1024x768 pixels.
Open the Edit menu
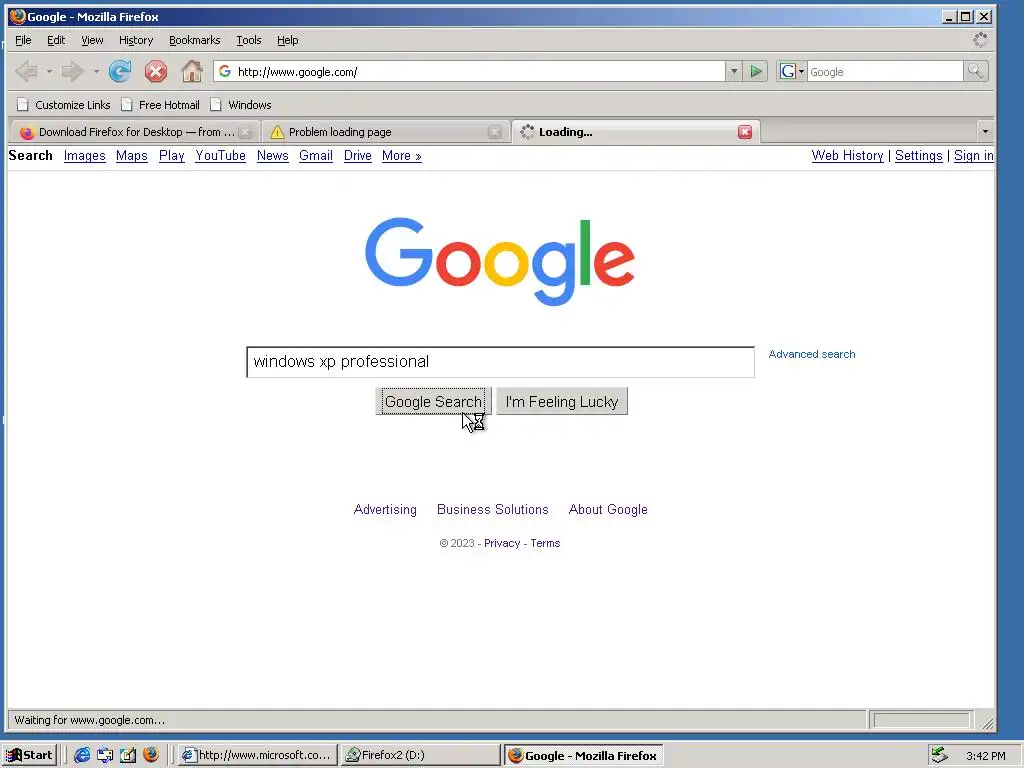56,40
